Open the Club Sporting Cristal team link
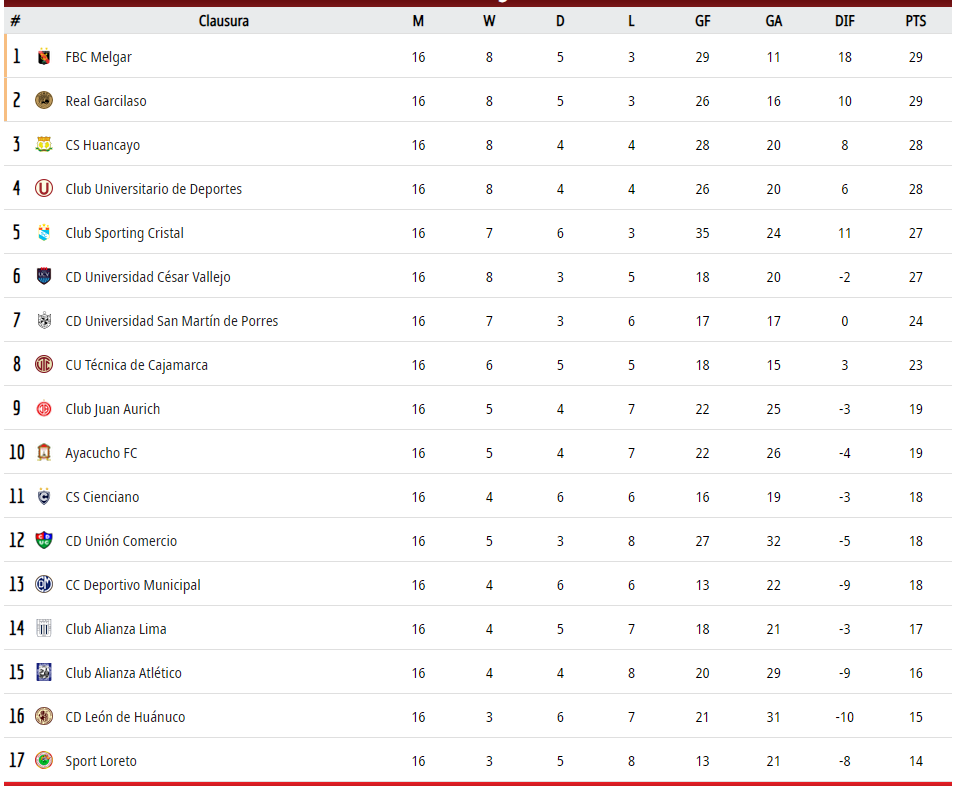953x786 pixels. 125,233
